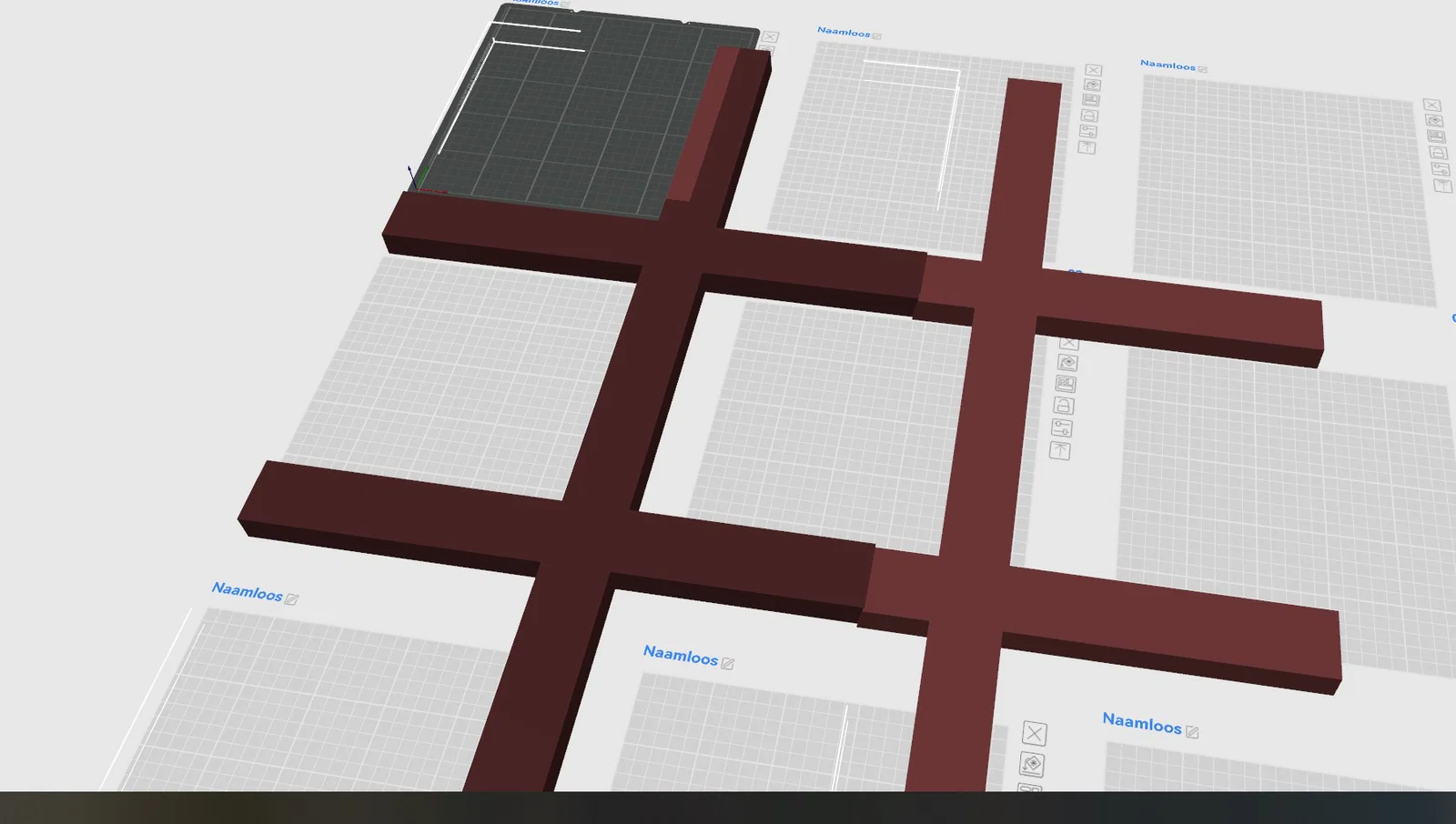This screenshot has width=1456, height=824.
Task: Remove the bottom-center plate with its X icon
Action: [1035, 733]
